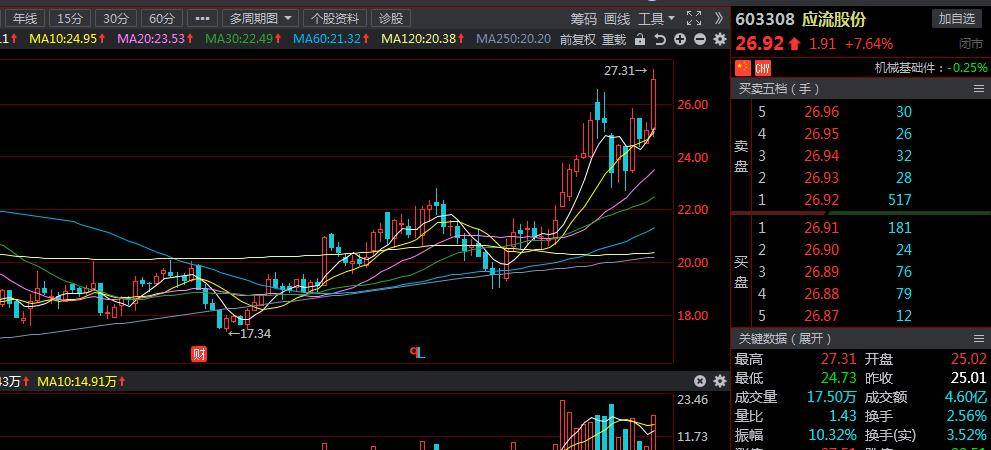Image resolution: width=991 pixels, height=450 pixels.
Task: Enter fullscreen with the expand icon
Action: 695,18
